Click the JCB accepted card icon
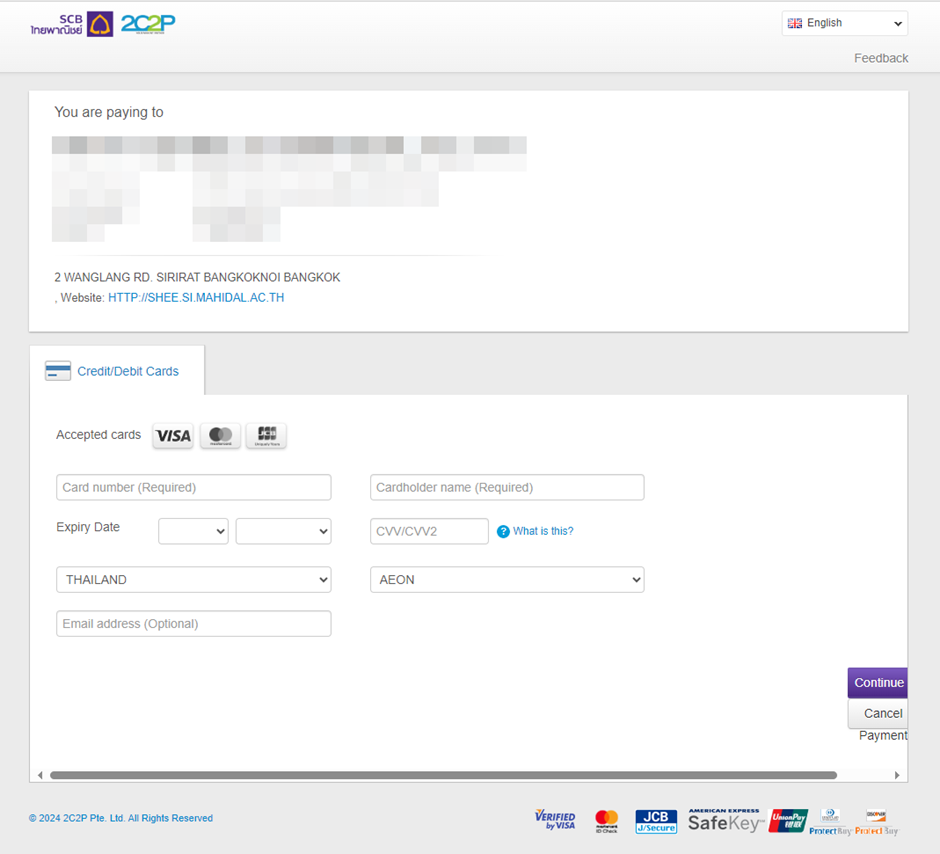The image size is (940, 854). [266, 435]
